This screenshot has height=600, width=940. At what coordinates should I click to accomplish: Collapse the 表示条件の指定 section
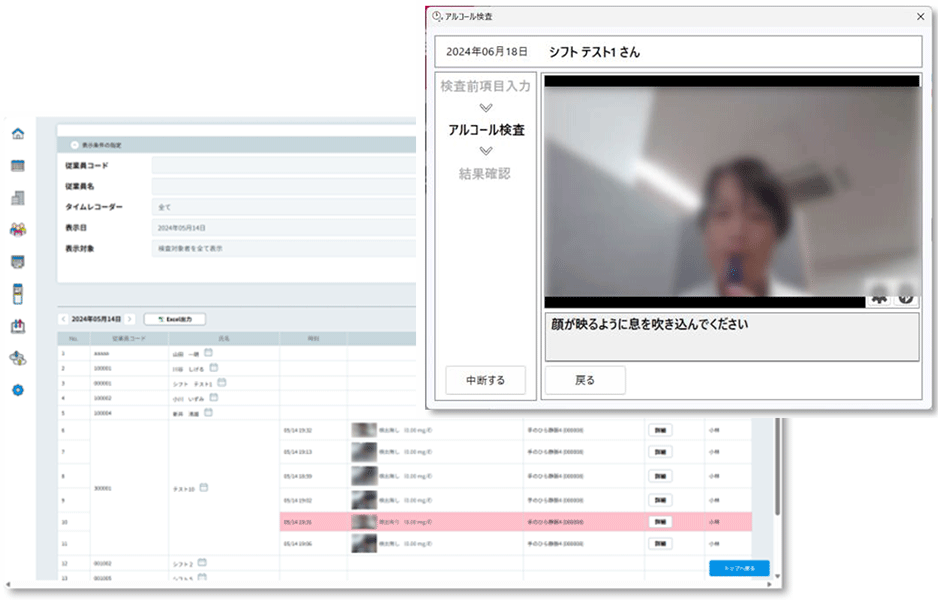(x=74, y=145)
